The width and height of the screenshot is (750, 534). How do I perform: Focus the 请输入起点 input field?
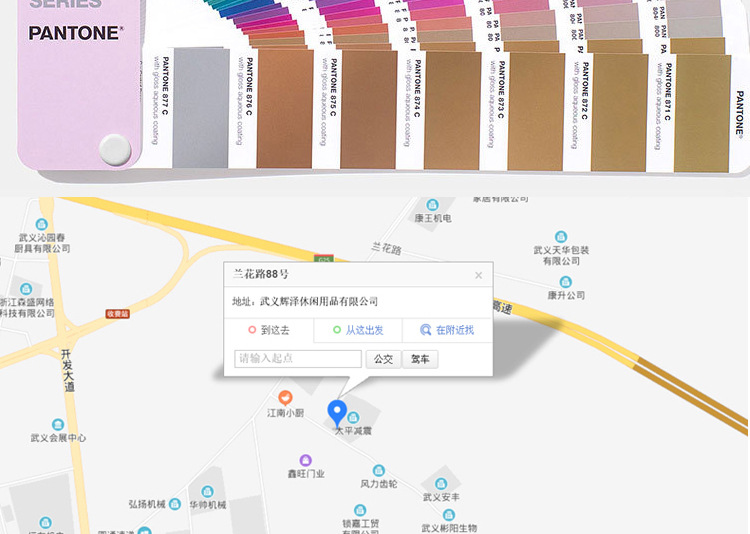(x=298, y=359)
